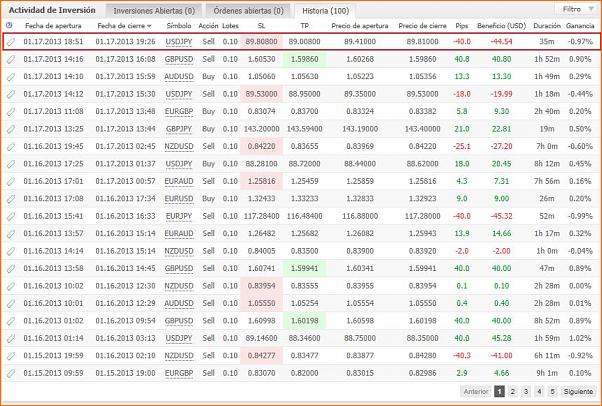The image size is (602, 406).
Task: Switch to Inversiones Abiertas (0) tab
Action: point(154,11)
